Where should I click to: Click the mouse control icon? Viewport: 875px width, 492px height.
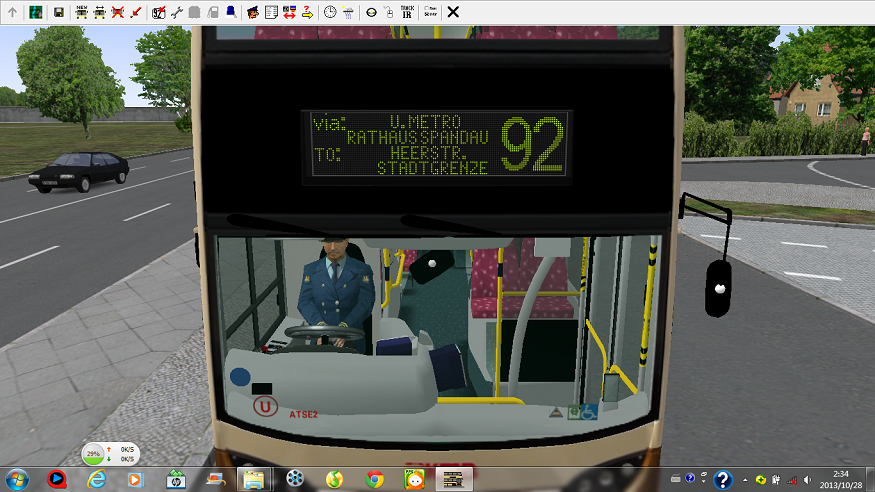click(x=389, y=12)
